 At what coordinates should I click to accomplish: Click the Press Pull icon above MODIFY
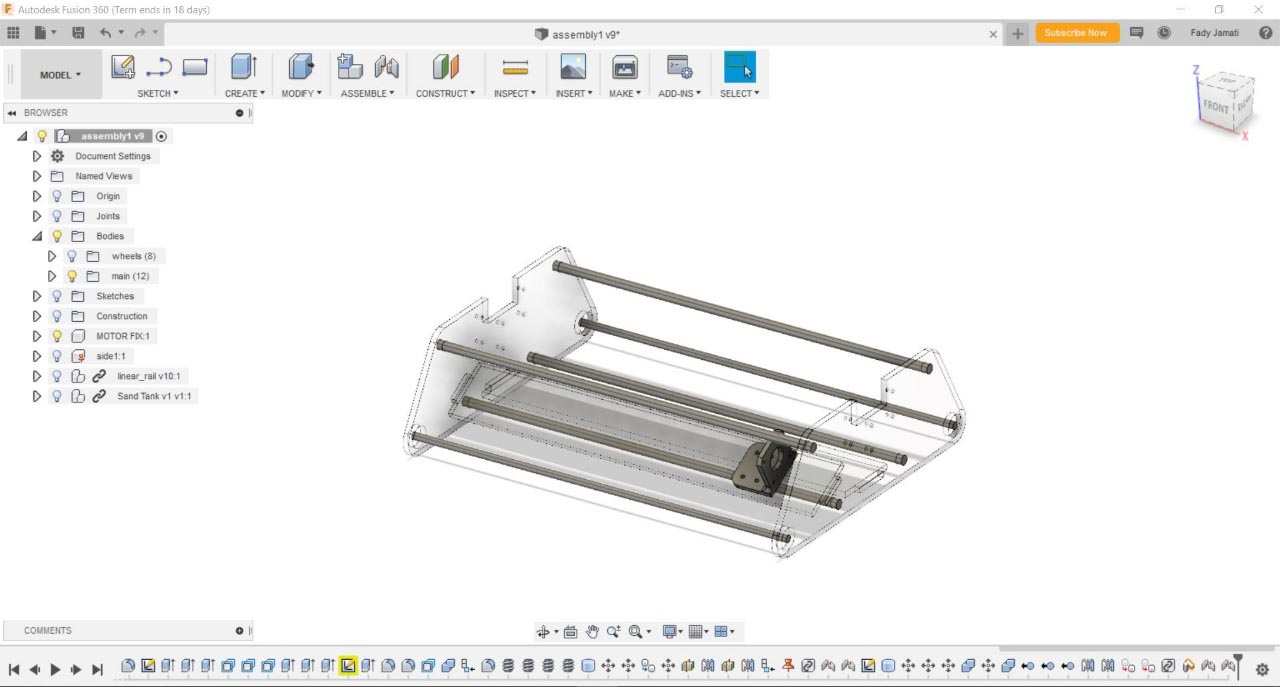[301, 67]
